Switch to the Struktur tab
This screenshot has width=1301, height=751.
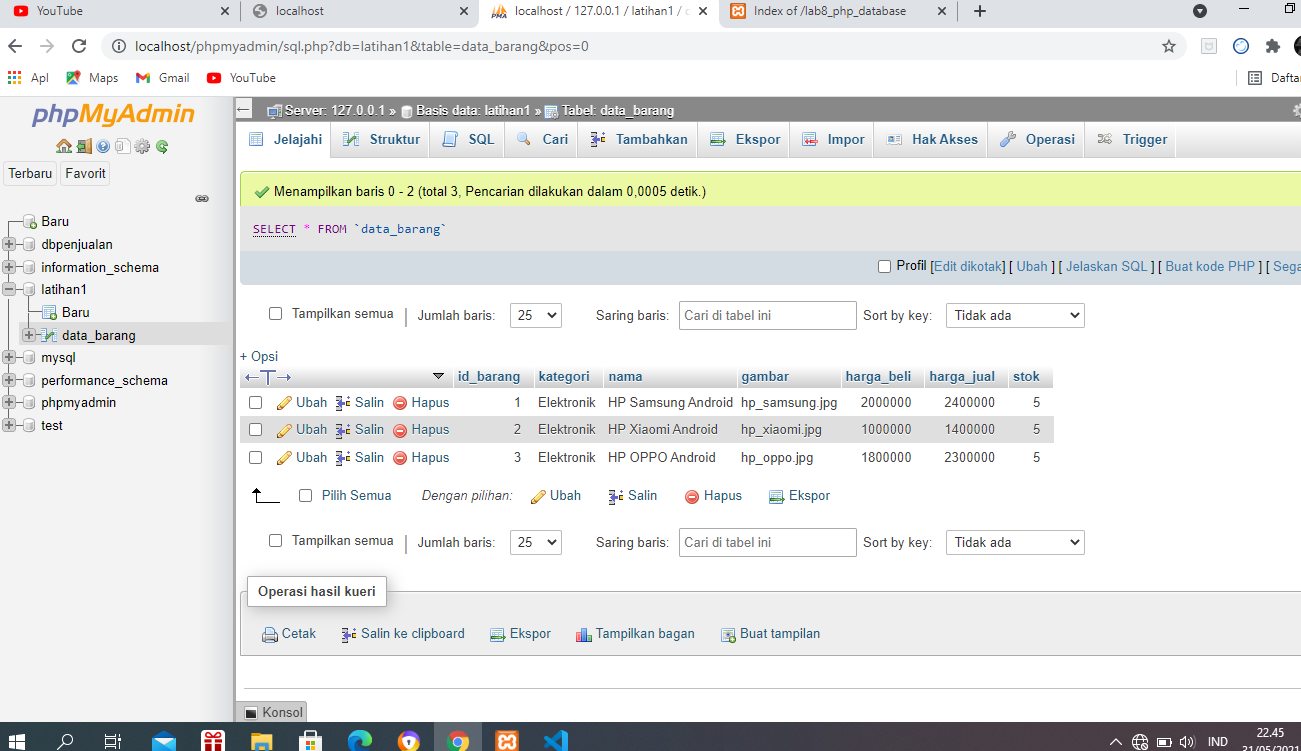click(x=379, y=139)
